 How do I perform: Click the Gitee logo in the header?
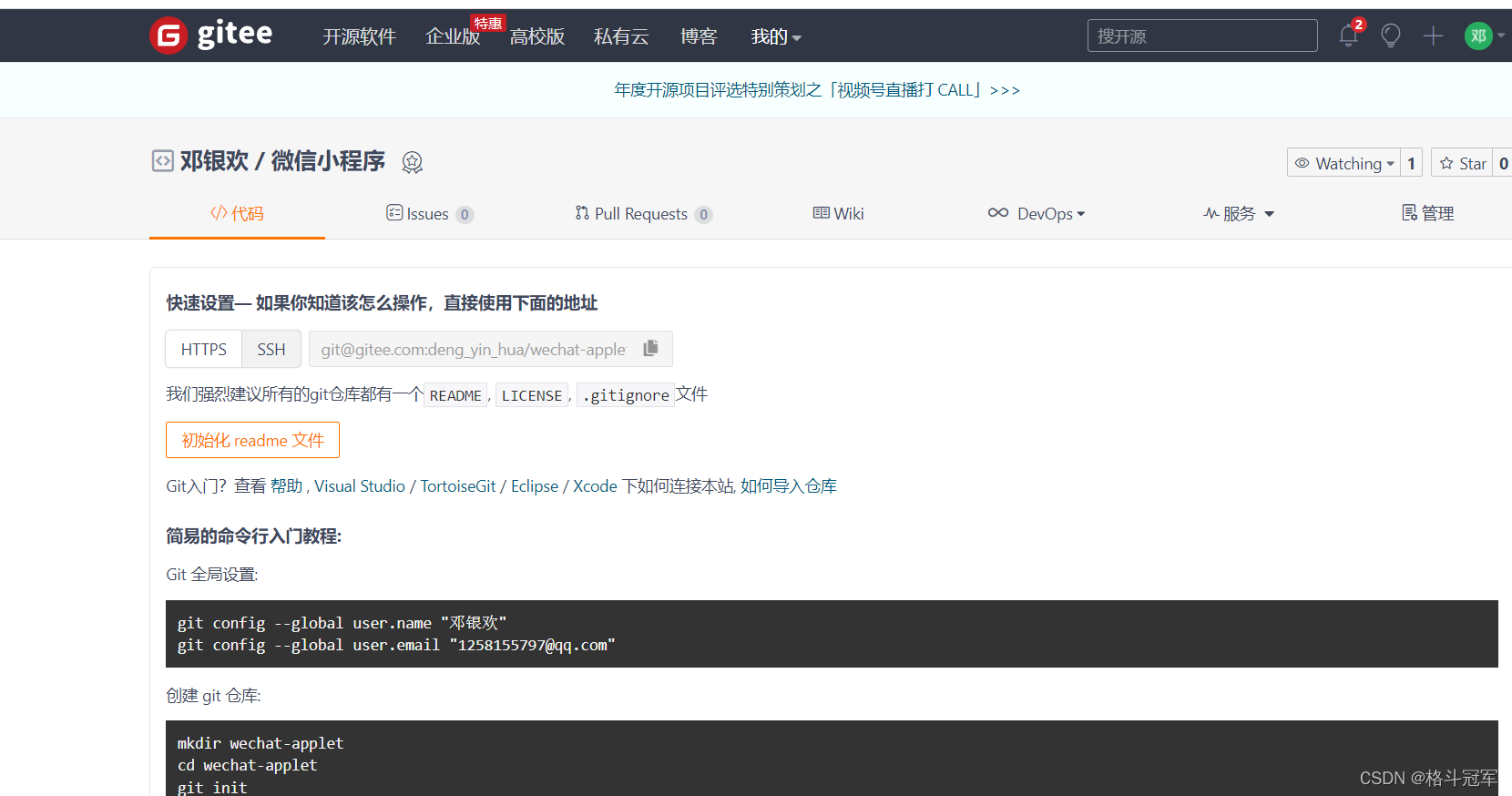pyautogui.click(x=211, y=36)
